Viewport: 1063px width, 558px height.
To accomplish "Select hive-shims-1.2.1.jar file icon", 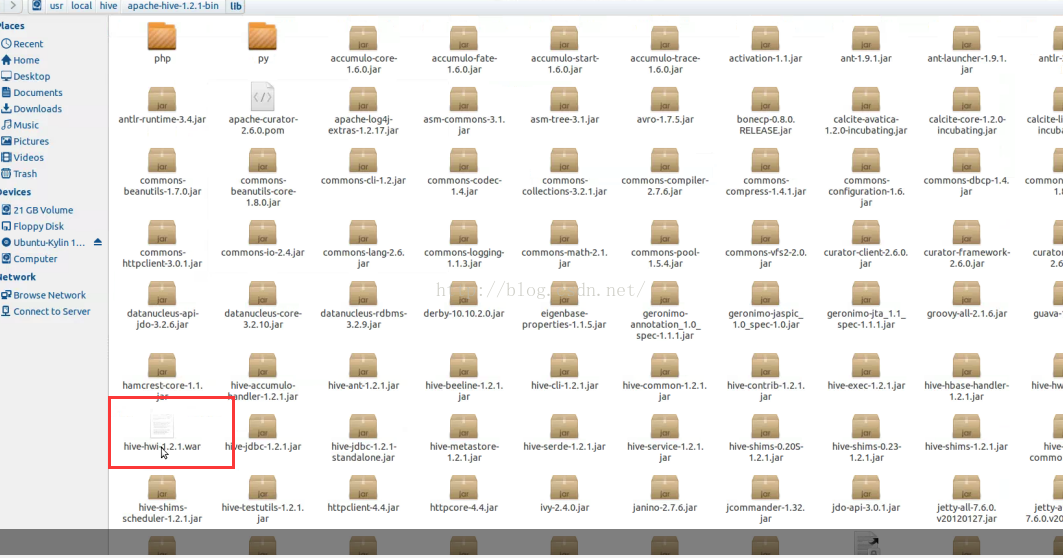I will (x=966, y=426).
